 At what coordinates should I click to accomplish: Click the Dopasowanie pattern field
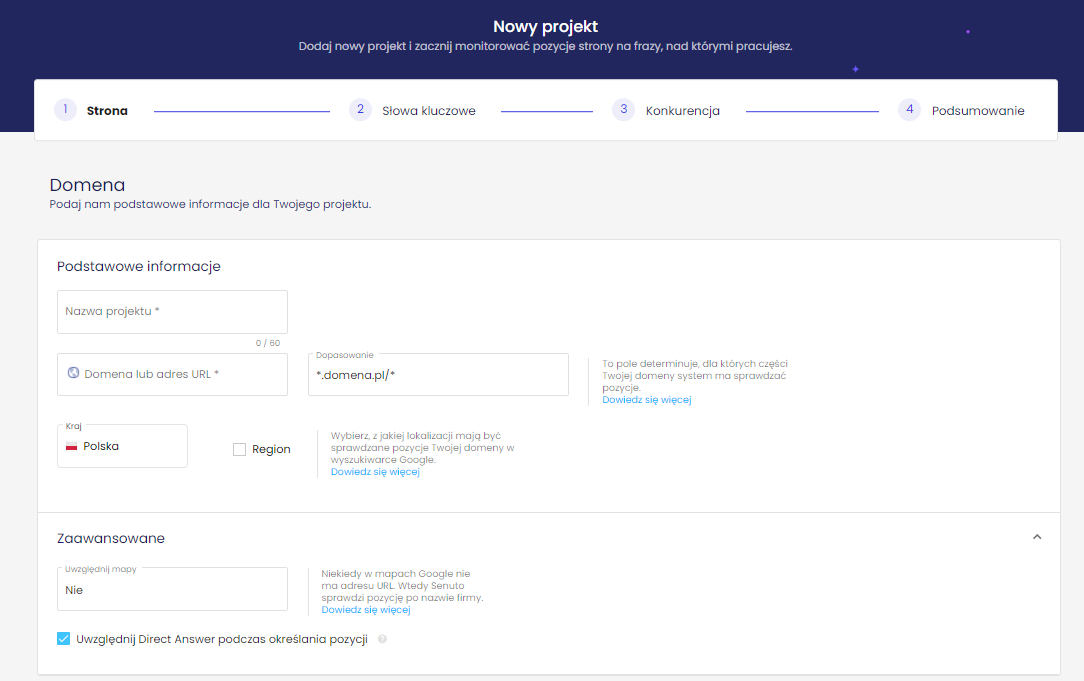[438, 375]
